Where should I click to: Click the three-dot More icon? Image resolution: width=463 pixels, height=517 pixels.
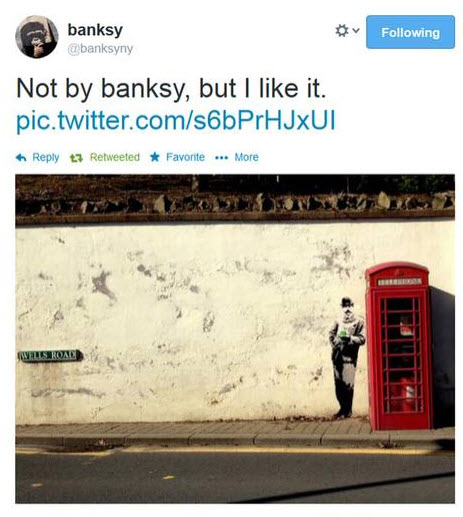tap(222, 158)
